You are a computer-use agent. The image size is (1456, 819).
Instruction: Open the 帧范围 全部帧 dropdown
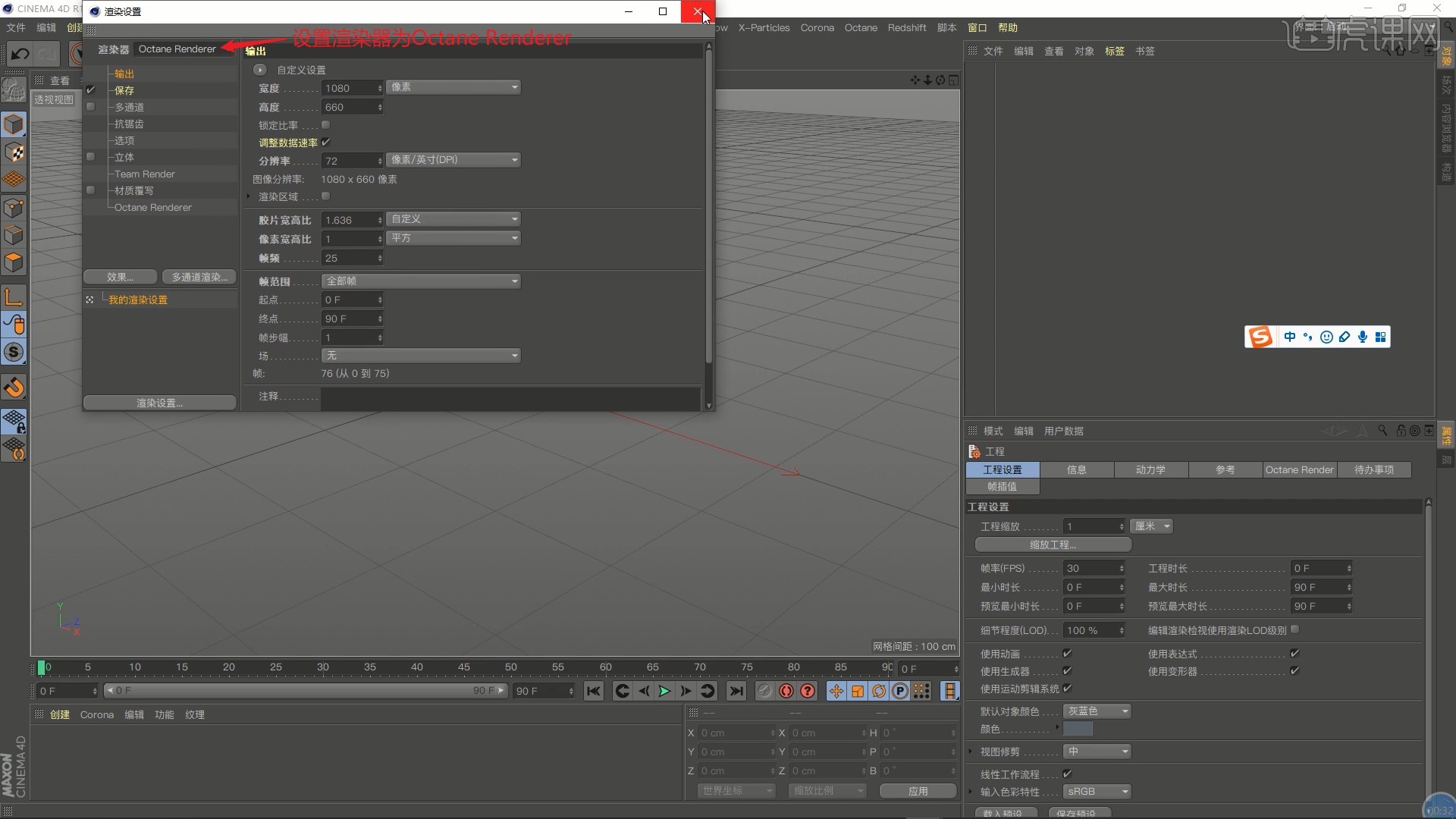point(421,281)
